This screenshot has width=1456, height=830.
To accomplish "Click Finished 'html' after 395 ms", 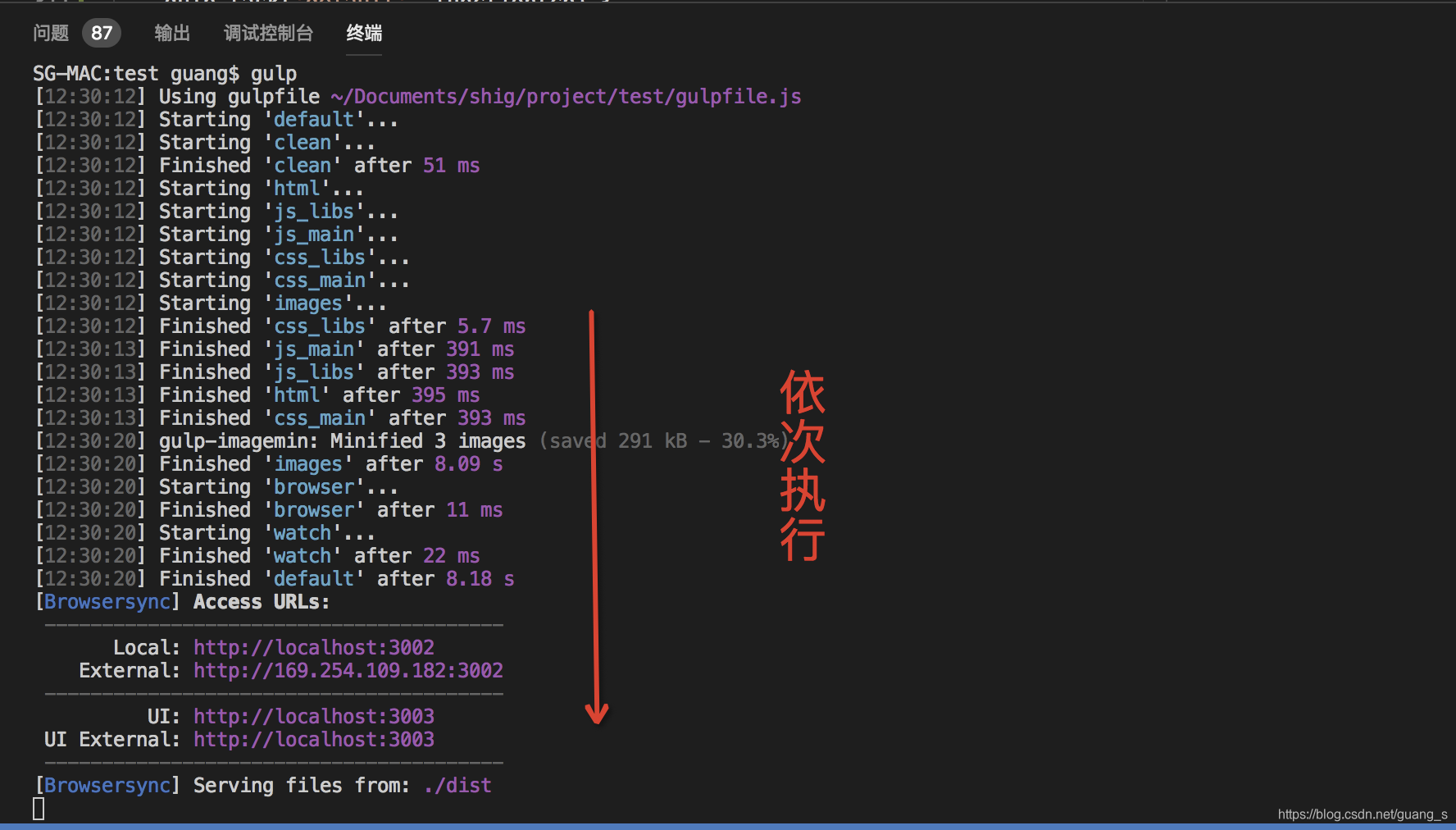I will coord(257,395).
